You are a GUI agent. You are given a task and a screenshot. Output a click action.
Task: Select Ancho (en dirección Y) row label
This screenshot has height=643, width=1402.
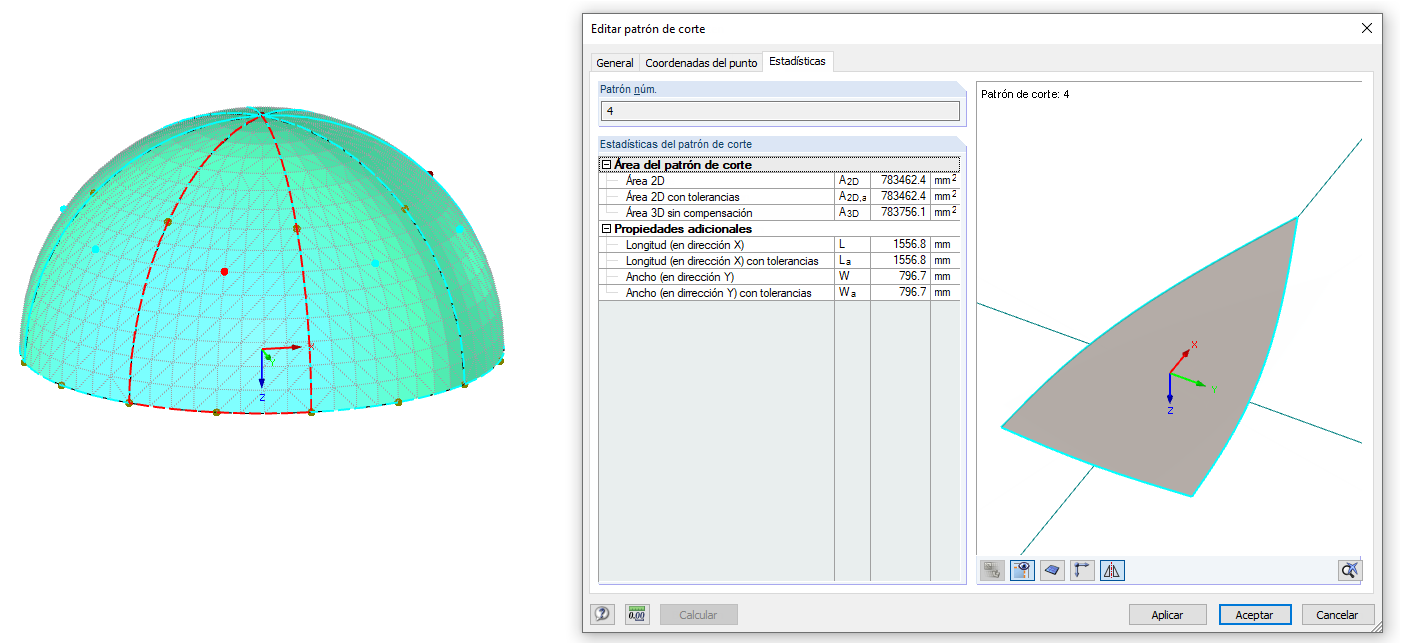pos(679,277)
